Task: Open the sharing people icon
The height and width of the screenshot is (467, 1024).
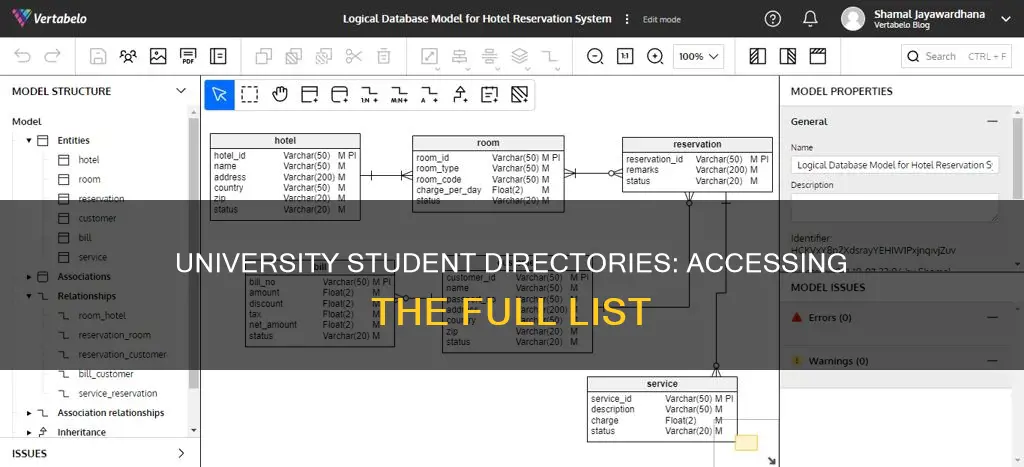Action: tap(128, 56)
